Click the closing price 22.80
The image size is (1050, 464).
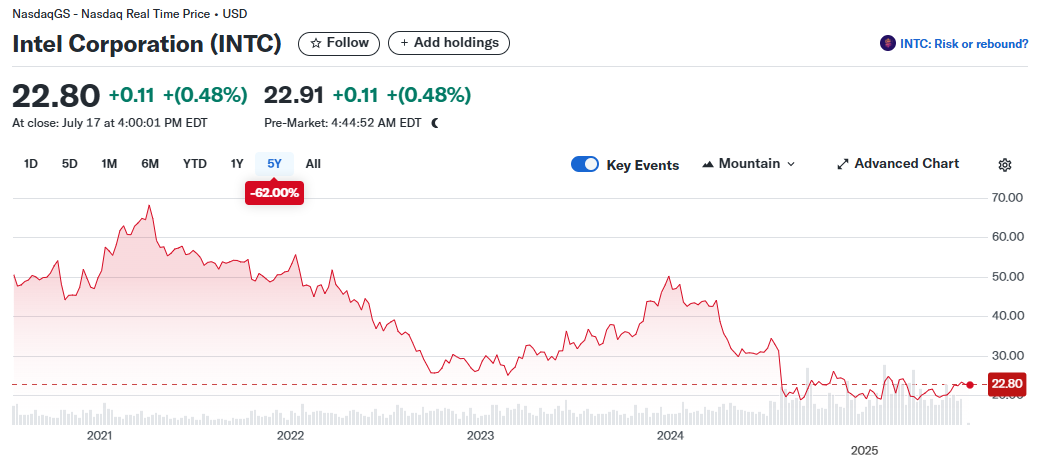(x=56, y=96)
